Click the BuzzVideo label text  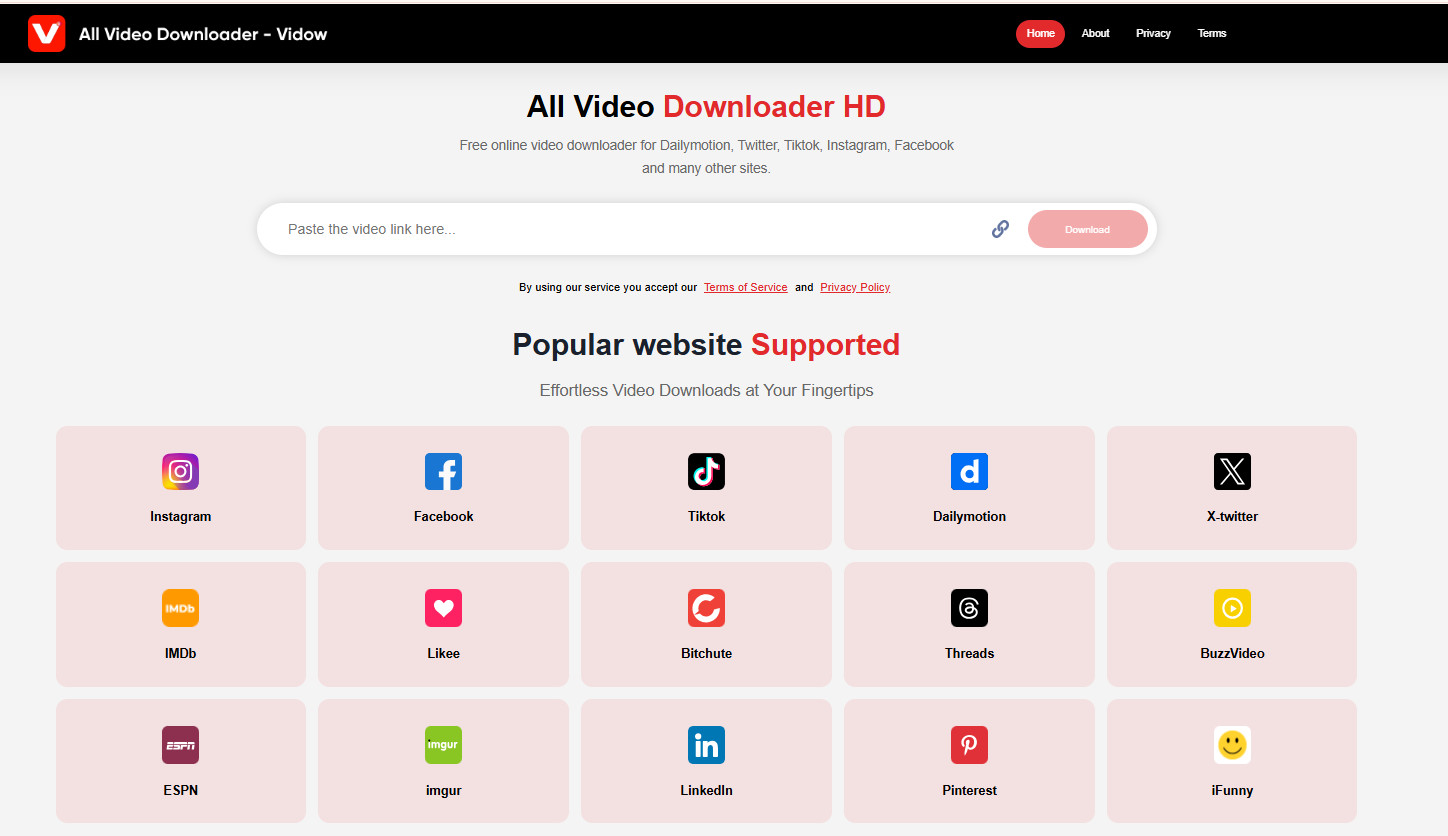[x=1232, y=653]
